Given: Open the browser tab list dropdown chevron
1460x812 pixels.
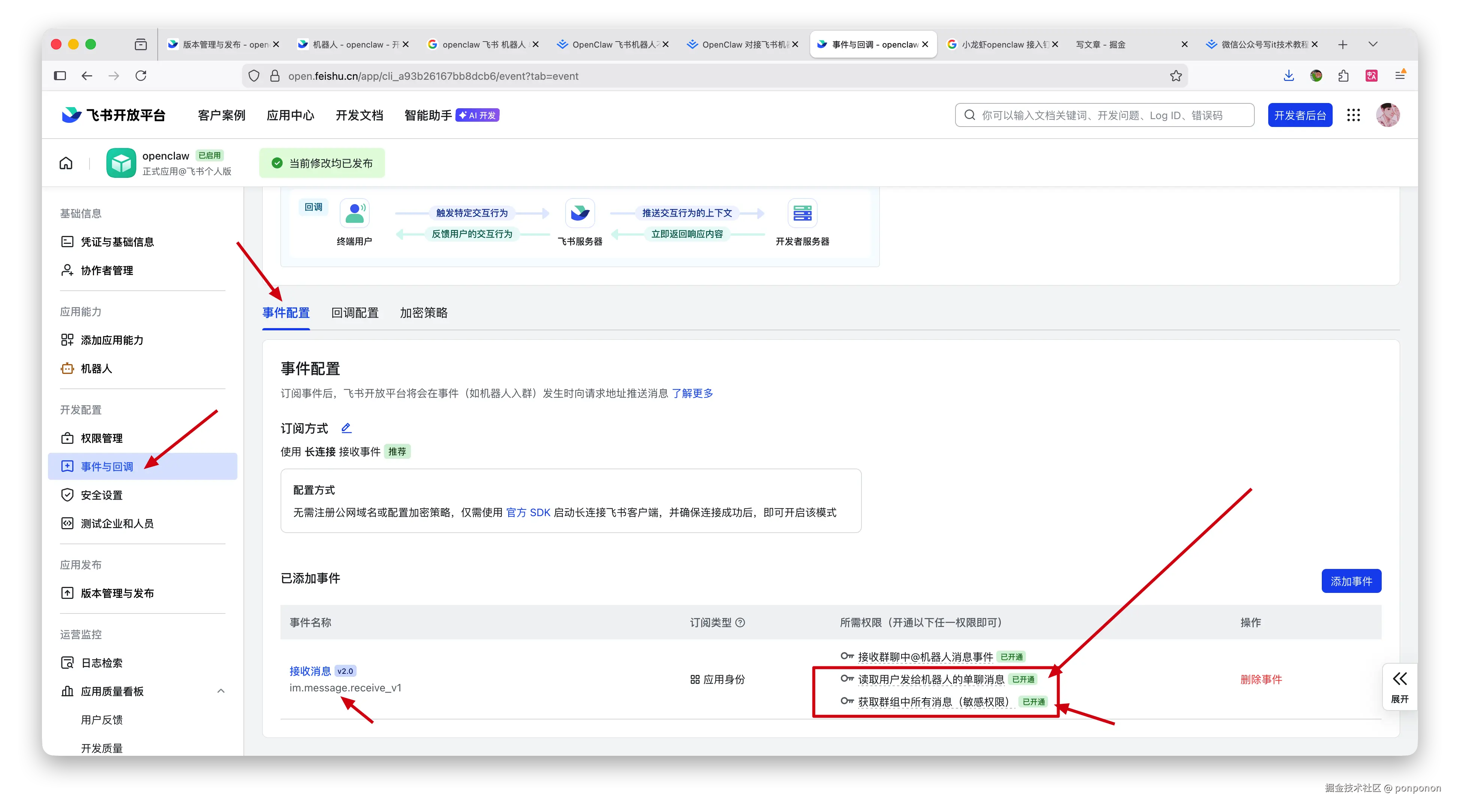Looking at the screenshot, I should [1373, 44].
